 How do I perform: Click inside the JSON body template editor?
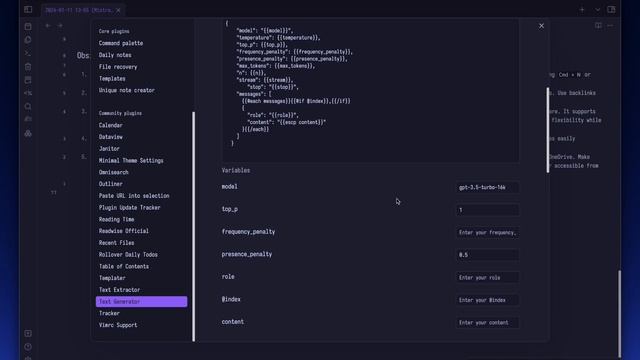point(370,90)
